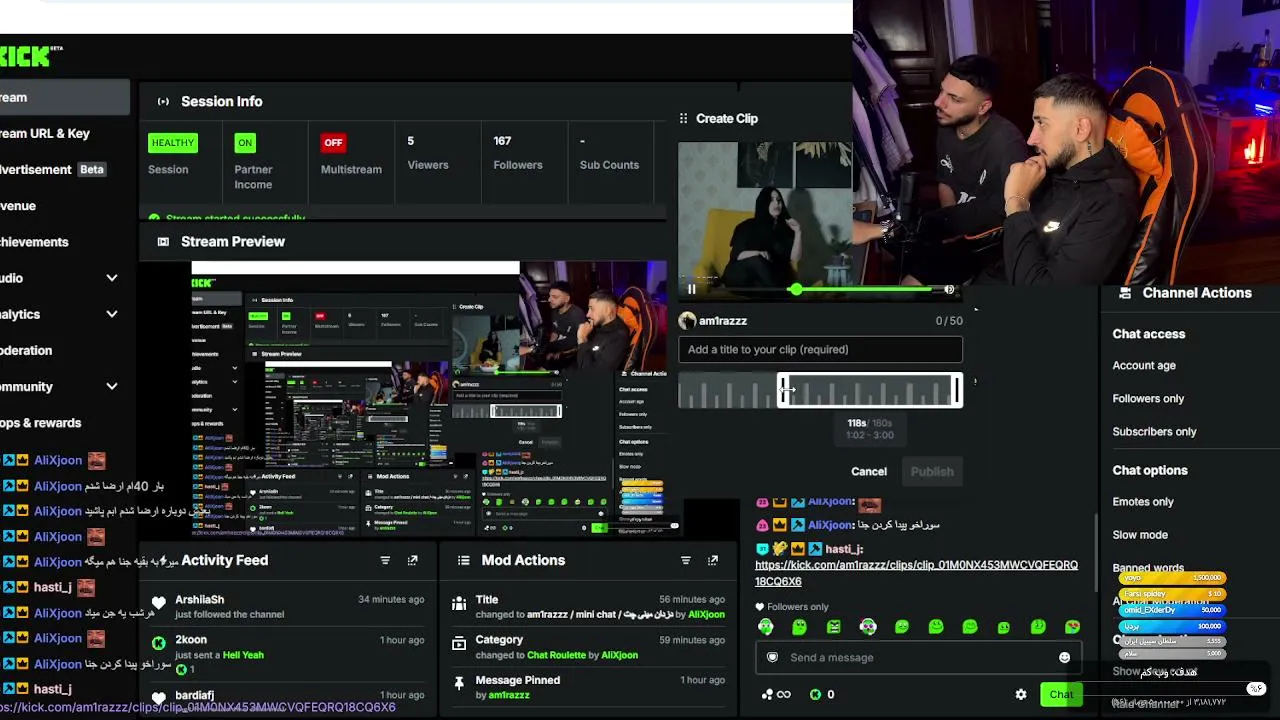Viewport: 1280px width, 720px height.
Task: Click the HEALTHY session status badge
Action: (x=173, y=143)
